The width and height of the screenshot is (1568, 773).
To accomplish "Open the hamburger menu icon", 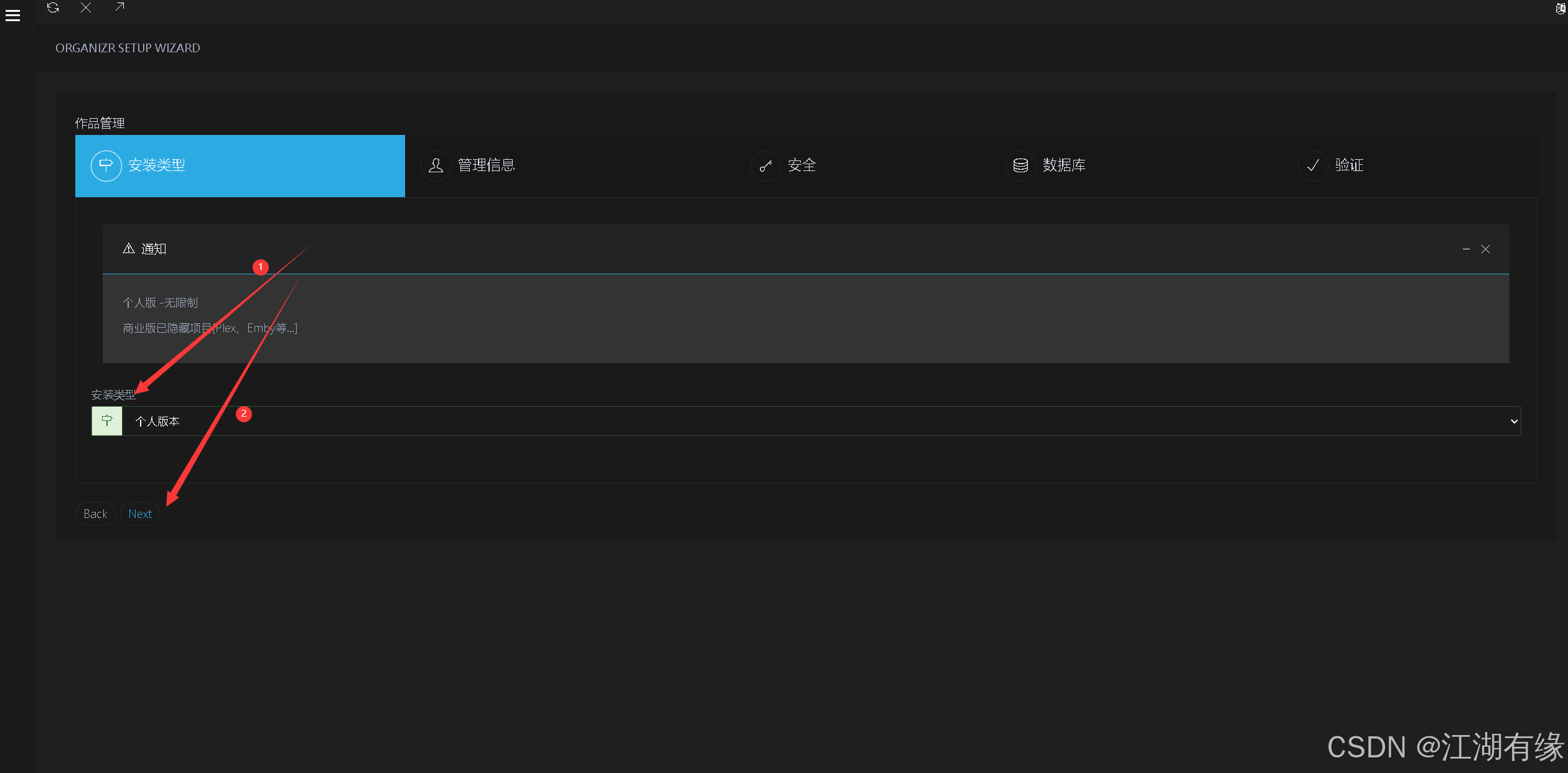I will pos(12,16).
